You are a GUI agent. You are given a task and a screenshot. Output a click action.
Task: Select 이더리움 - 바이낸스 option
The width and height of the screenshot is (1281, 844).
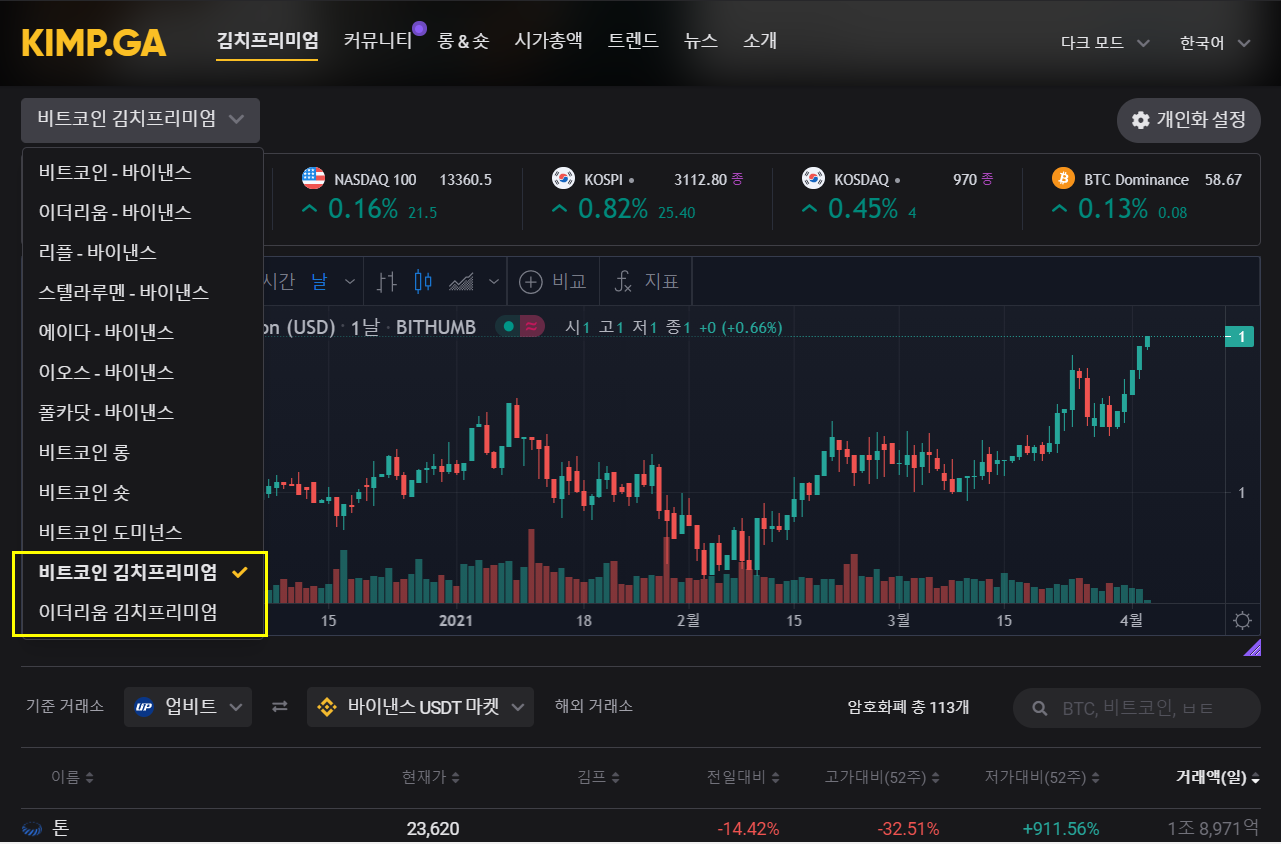(x=142, y=212)
